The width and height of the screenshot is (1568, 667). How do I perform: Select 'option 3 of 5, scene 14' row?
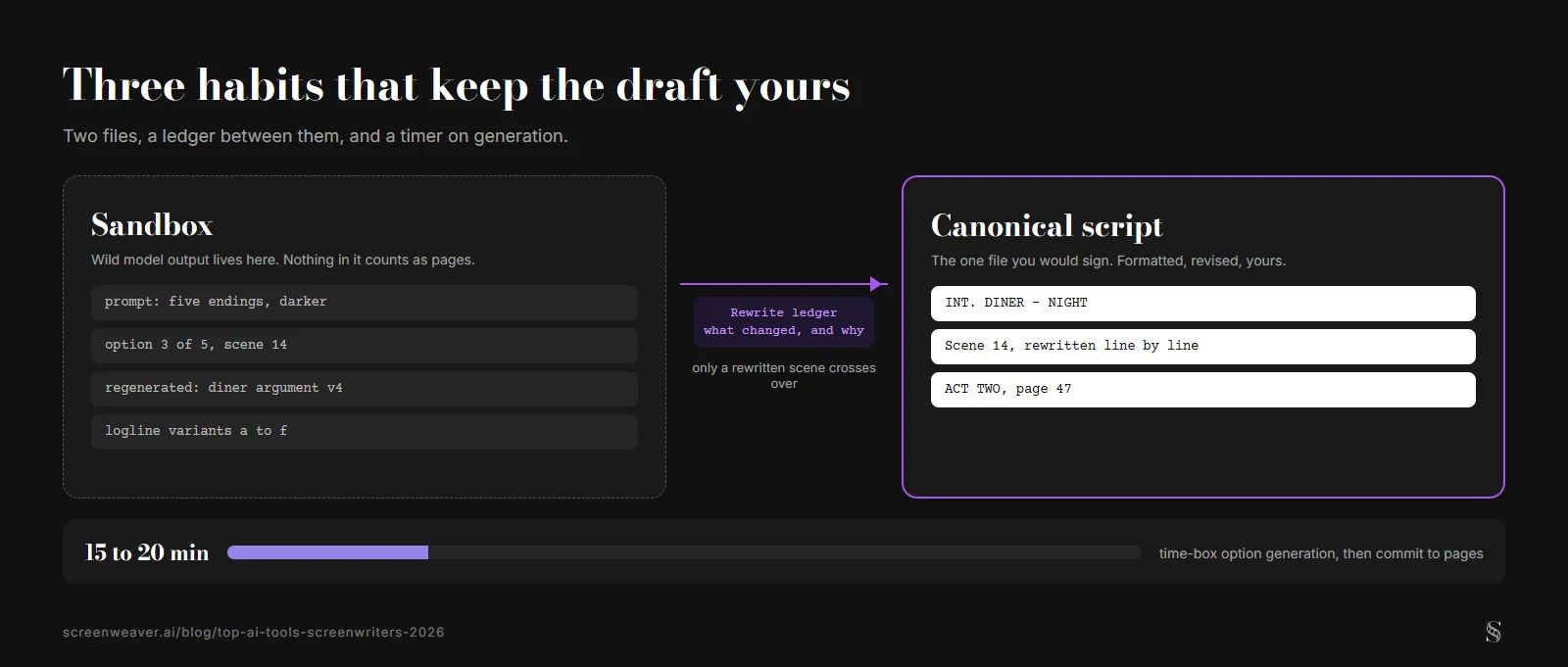pyautogui.click(x=365, y=346)
